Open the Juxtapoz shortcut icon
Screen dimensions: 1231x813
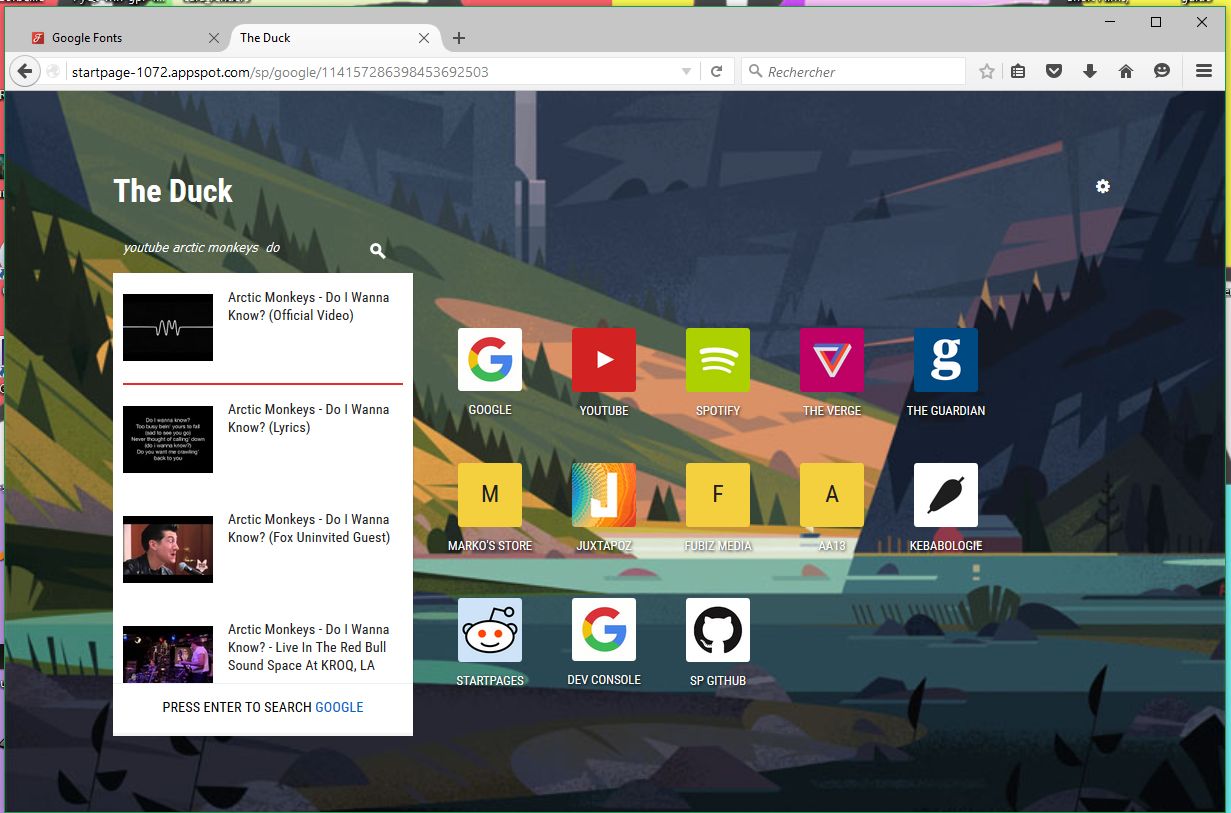pos(603,495)
